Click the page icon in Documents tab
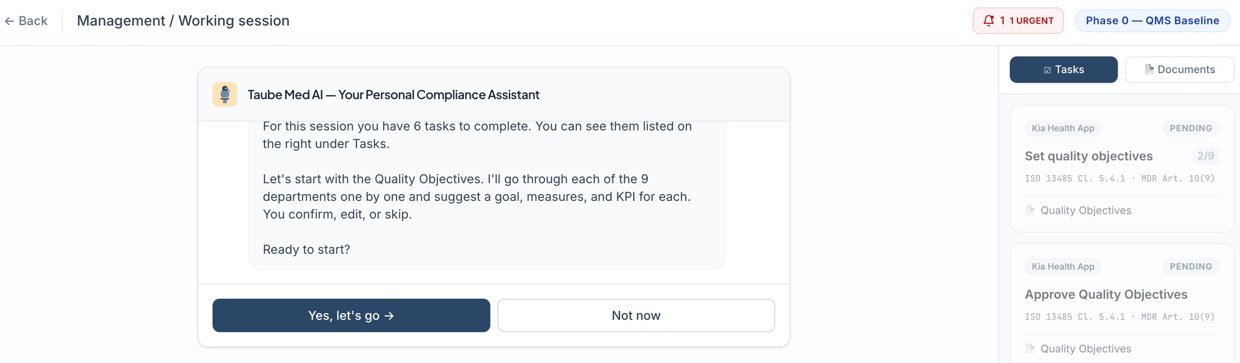Viewport: 1240px width, 363px height. pyautogui.click(x=1149, y=70)
